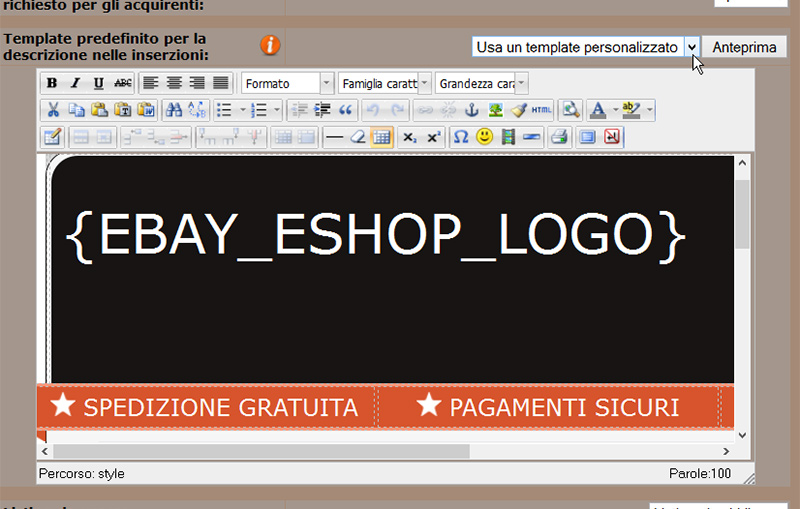Remove formatting with eraser icon
The image size is (800, 509).
(x=358, y=137)
